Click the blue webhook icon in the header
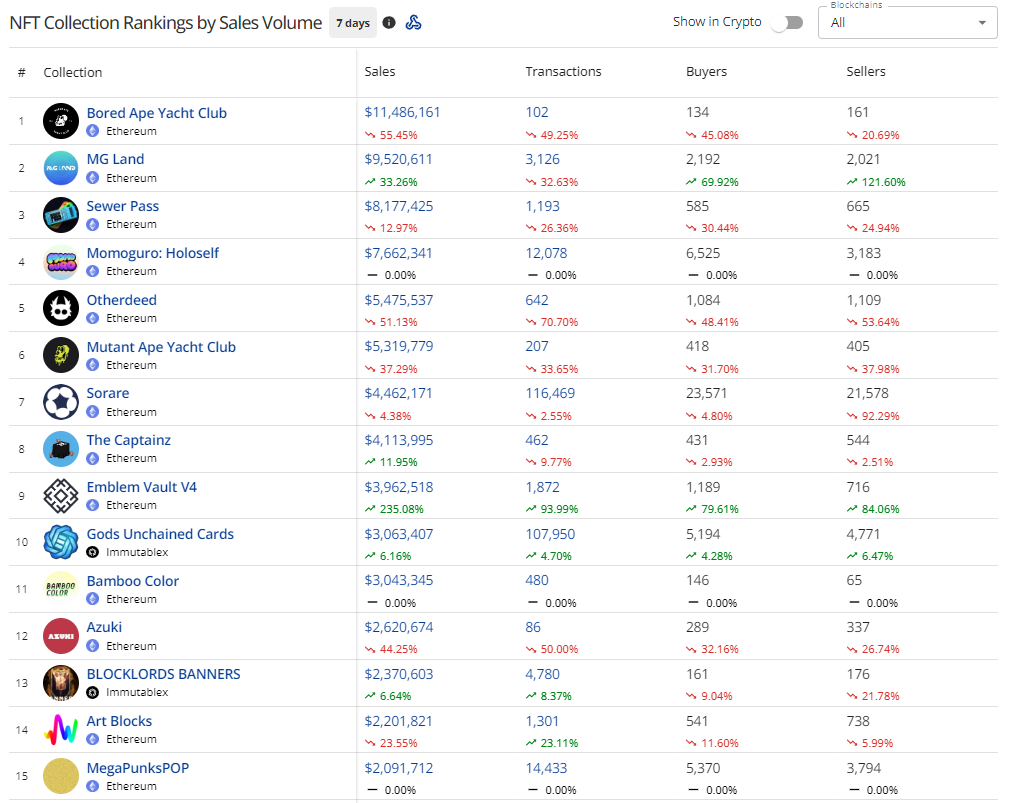The width and height of the screenshot is (1009, 803). click(413, 23)
